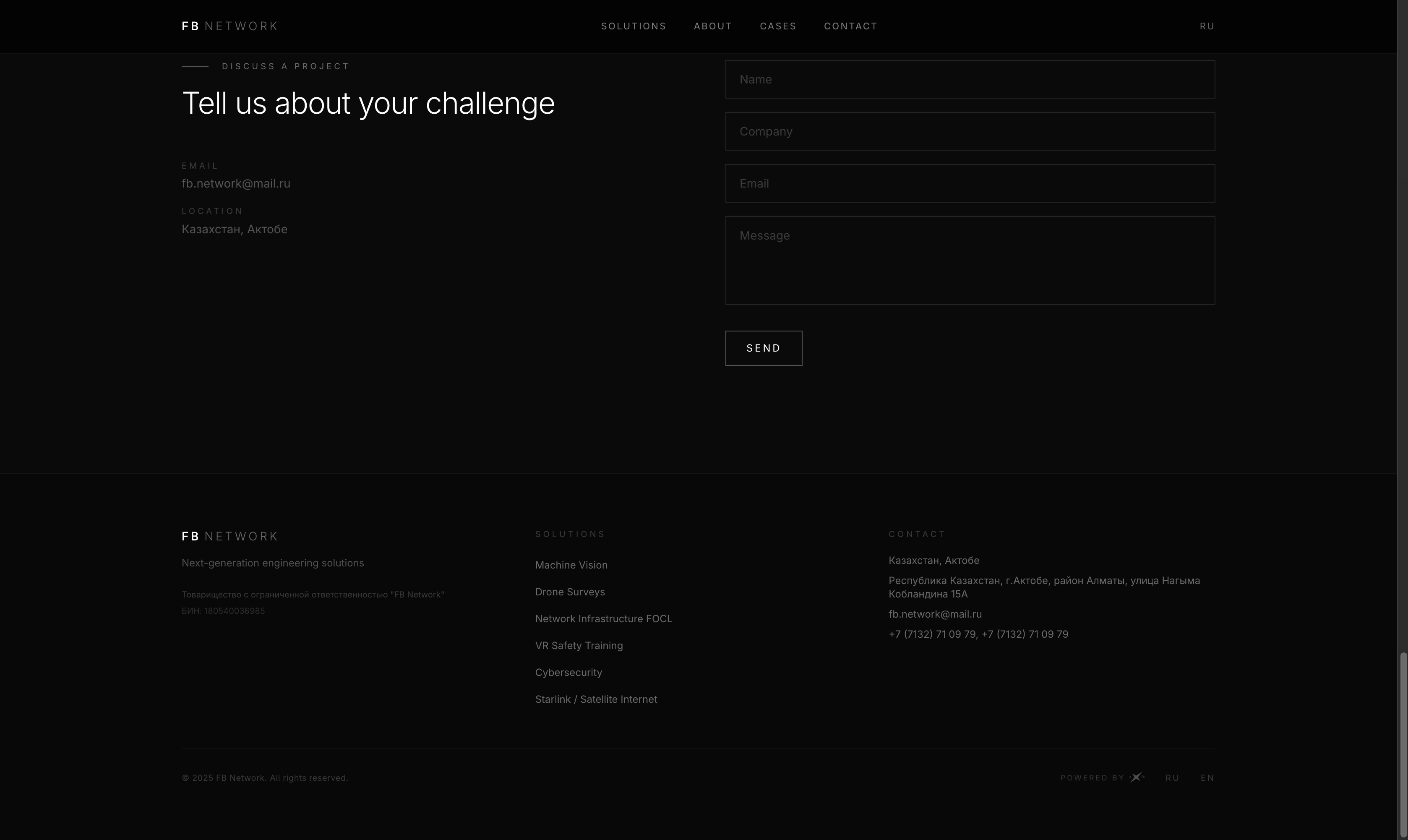Click the copyright 2025 FB Network text
The height and width of the screenshot is (840, 1408).
coord(265,778)
